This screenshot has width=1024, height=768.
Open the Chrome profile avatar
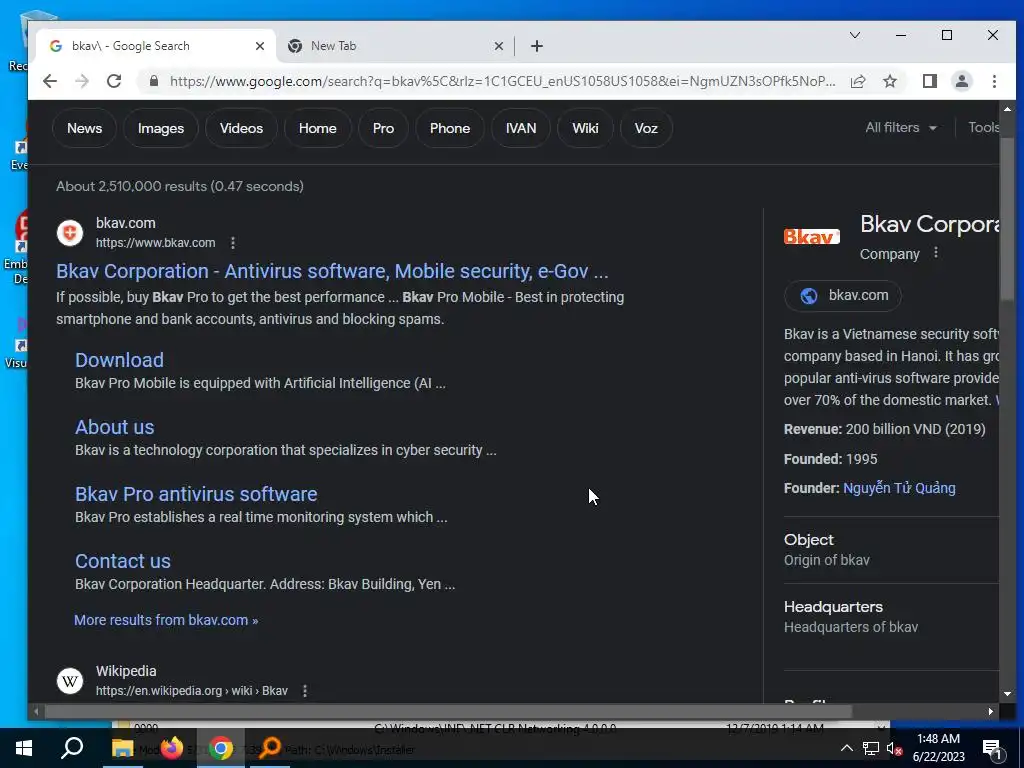(x=962, y=81)
